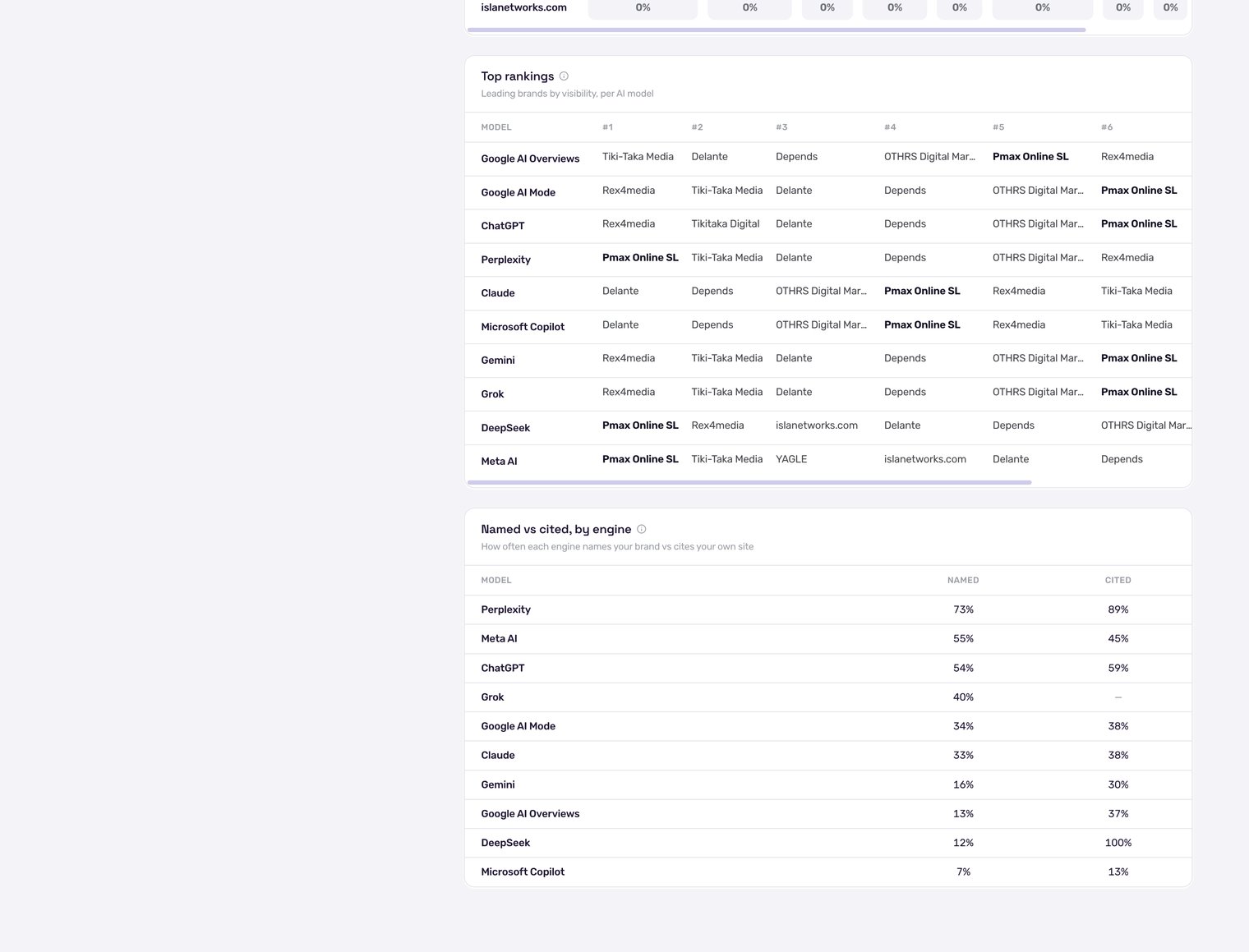Click Pmax Online SL in Perplexity row
The height and width of the screenshot is (952, 1249).
point(640,257)
